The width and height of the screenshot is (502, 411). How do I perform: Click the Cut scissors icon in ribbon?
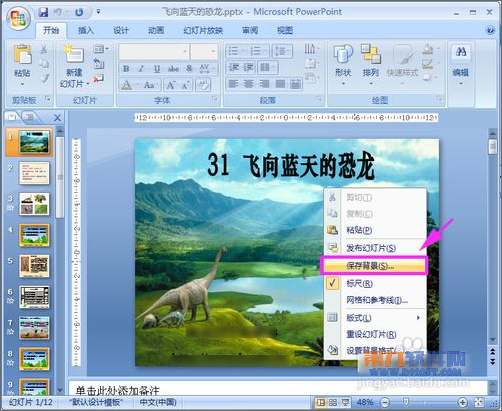pyautogui.click(x=44, y=49)
